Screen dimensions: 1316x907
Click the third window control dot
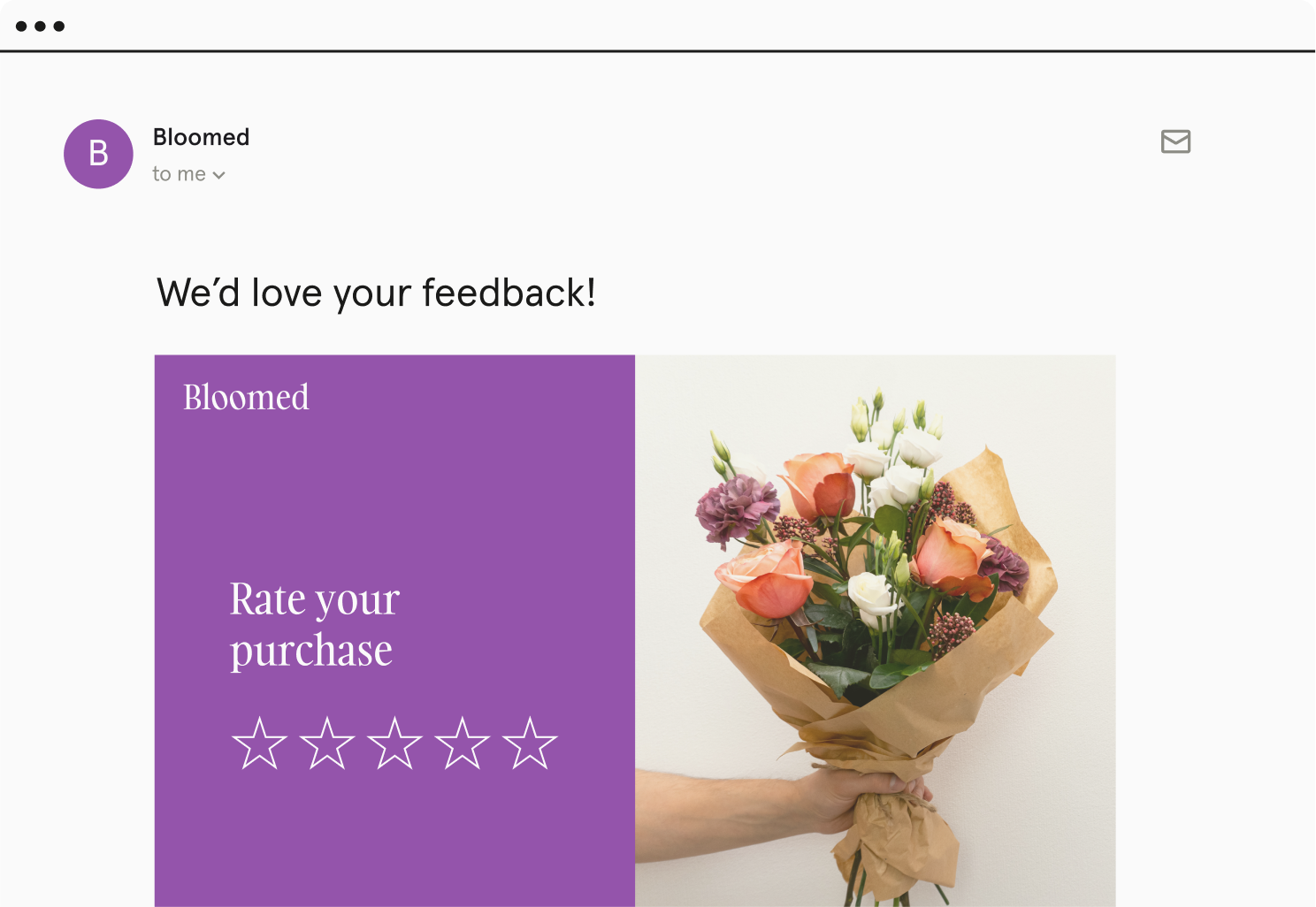[59, 27]
